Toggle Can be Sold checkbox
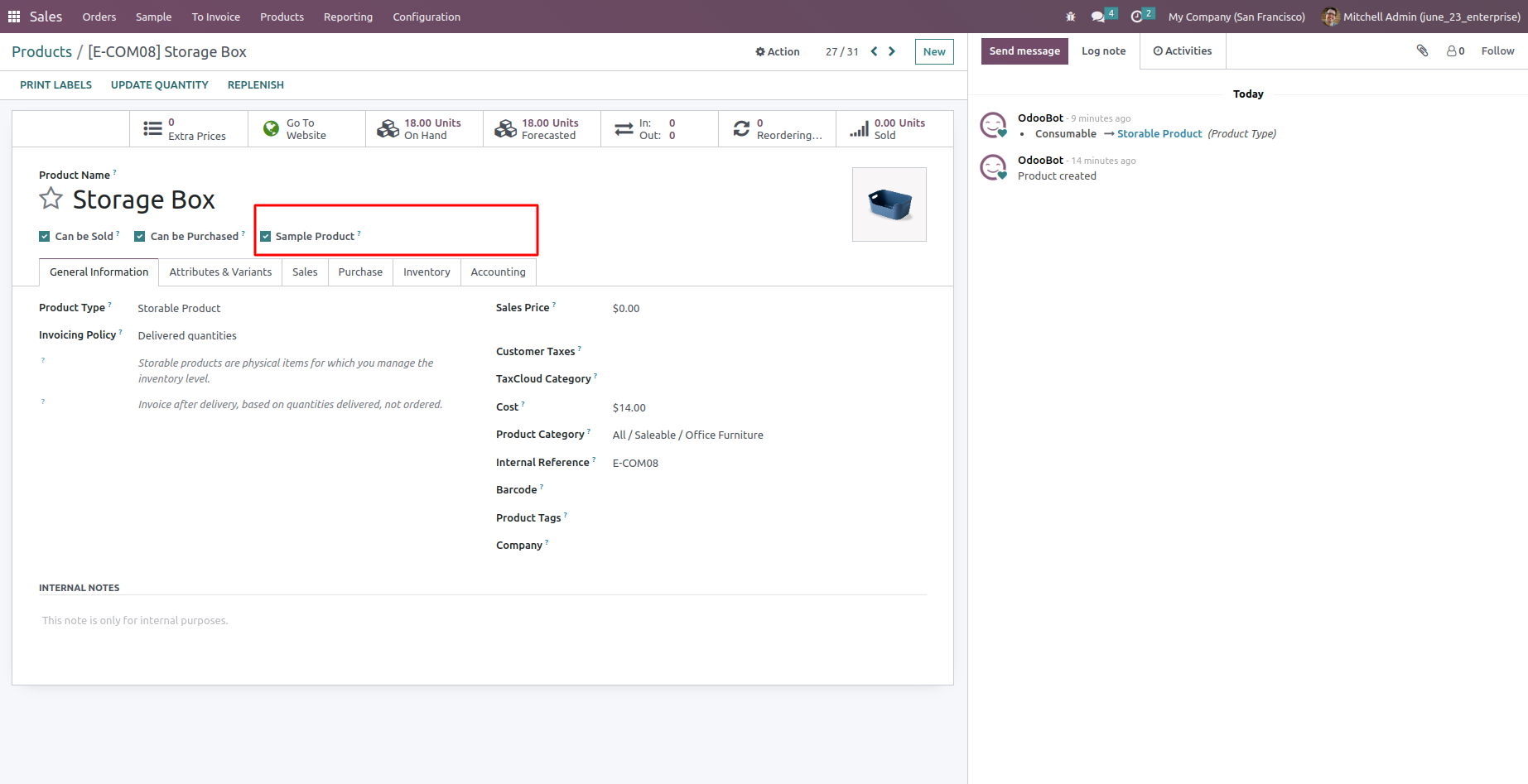The image size is (1528, 784). click(45, 237)
